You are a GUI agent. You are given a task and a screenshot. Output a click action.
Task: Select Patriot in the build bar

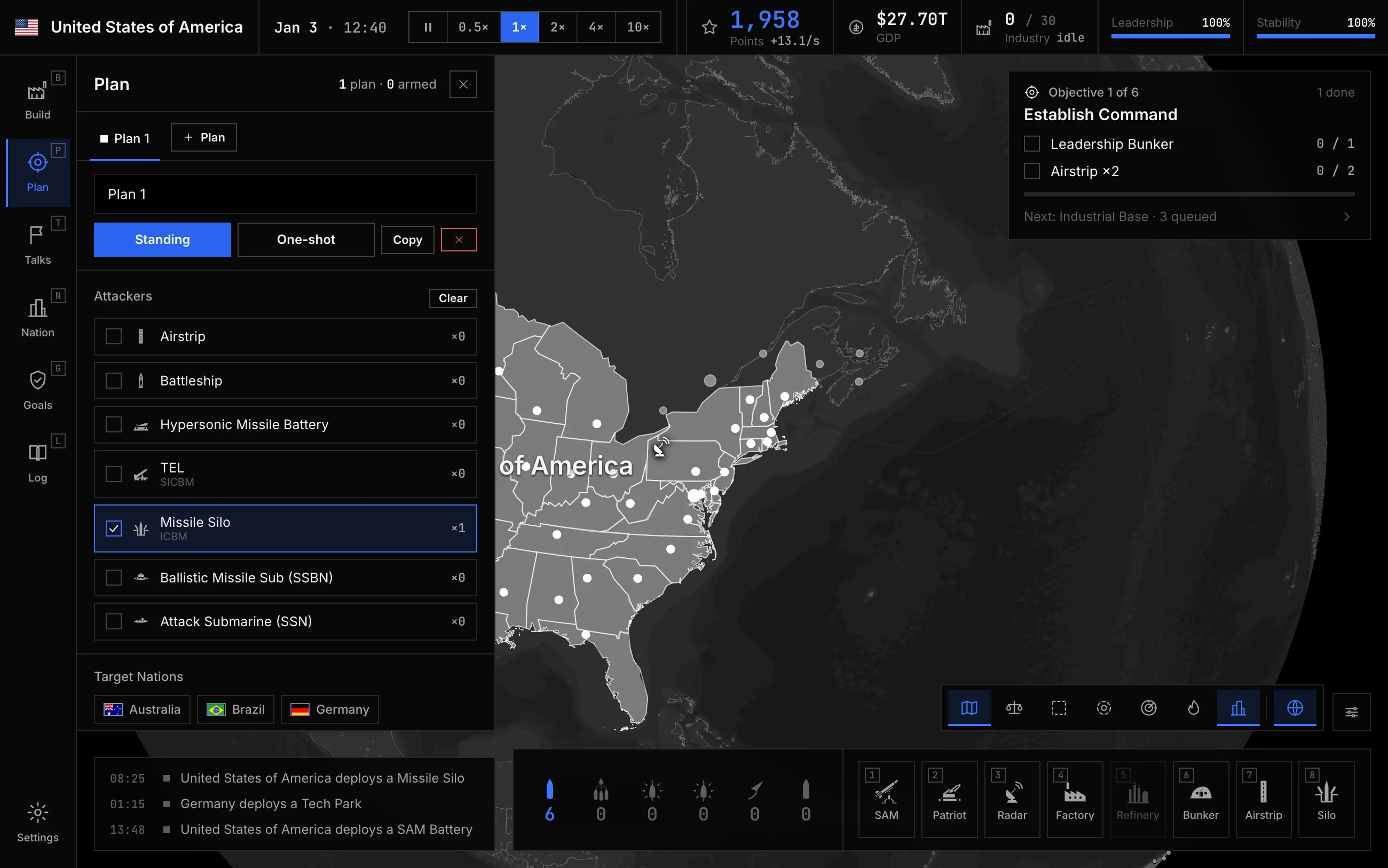tap(949, 799)
